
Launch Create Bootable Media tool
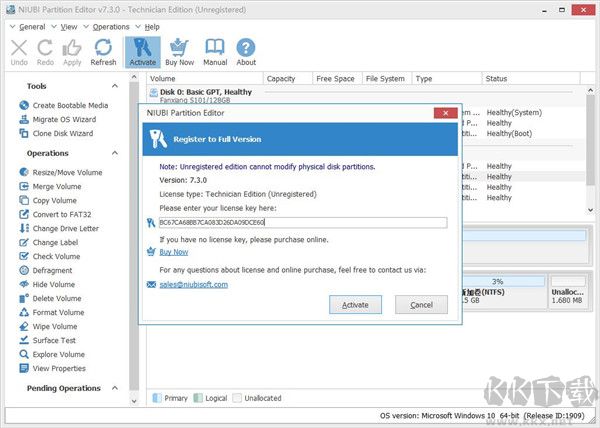pos(64,105)
